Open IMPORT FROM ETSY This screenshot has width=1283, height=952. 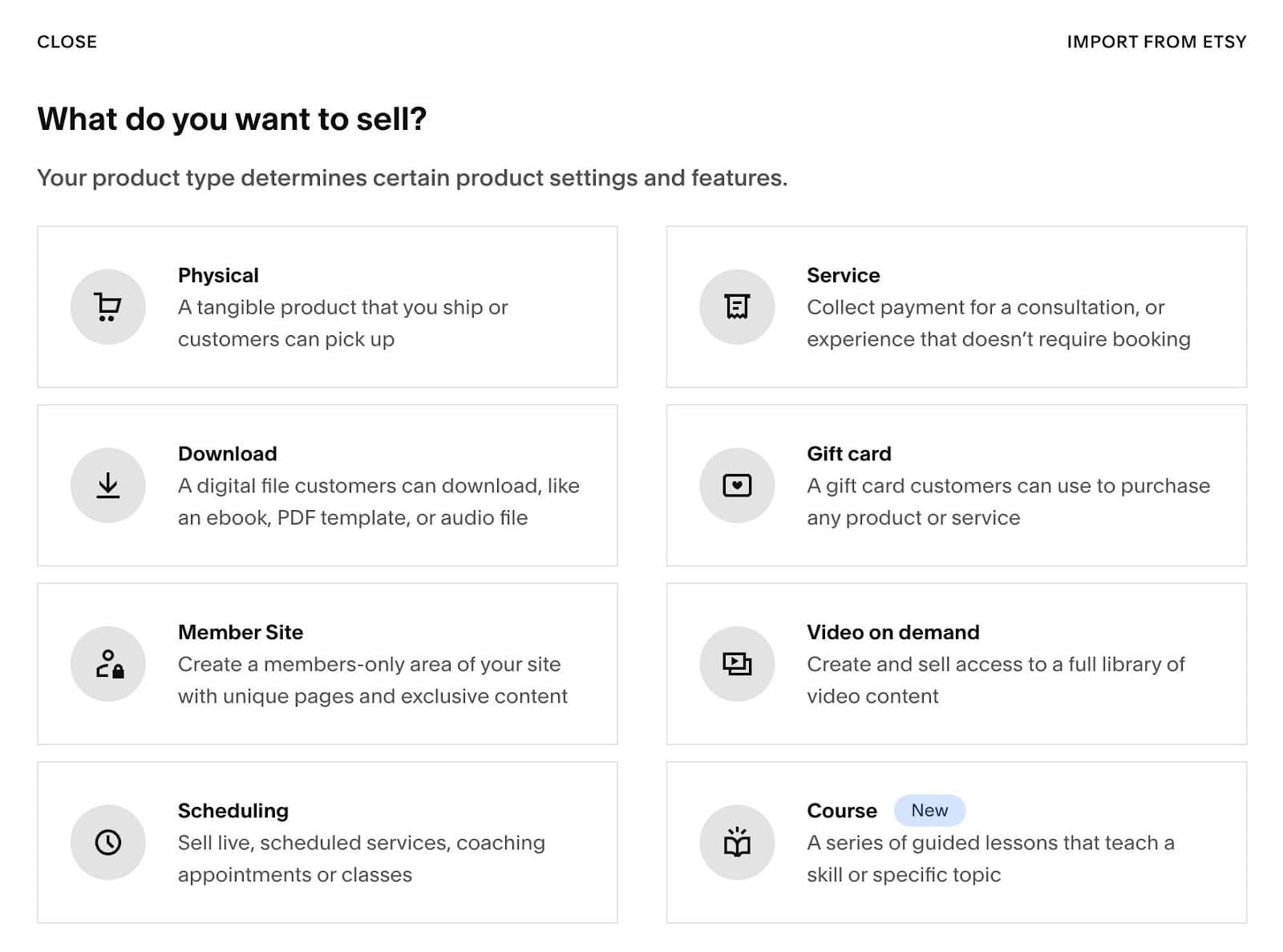pyautogui.click(x=1156, y=41)
